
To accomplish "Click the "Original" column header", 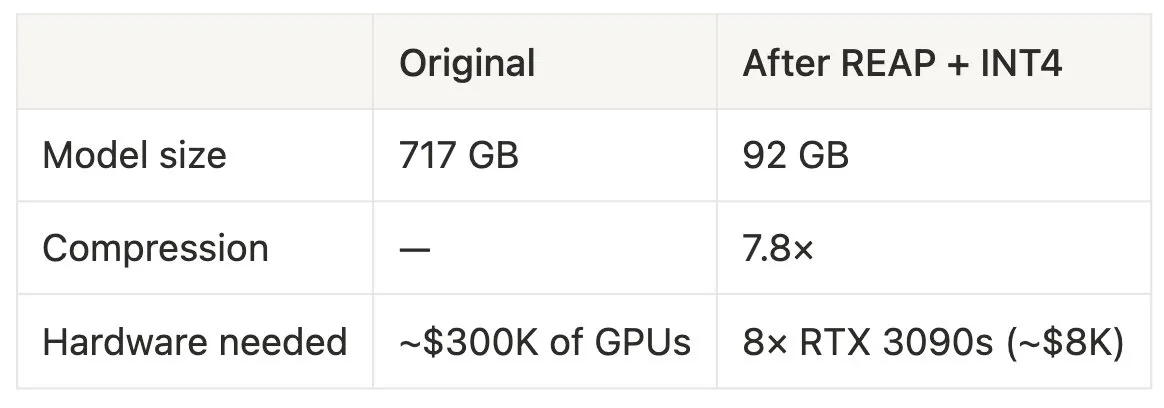I will click(467, 63).
